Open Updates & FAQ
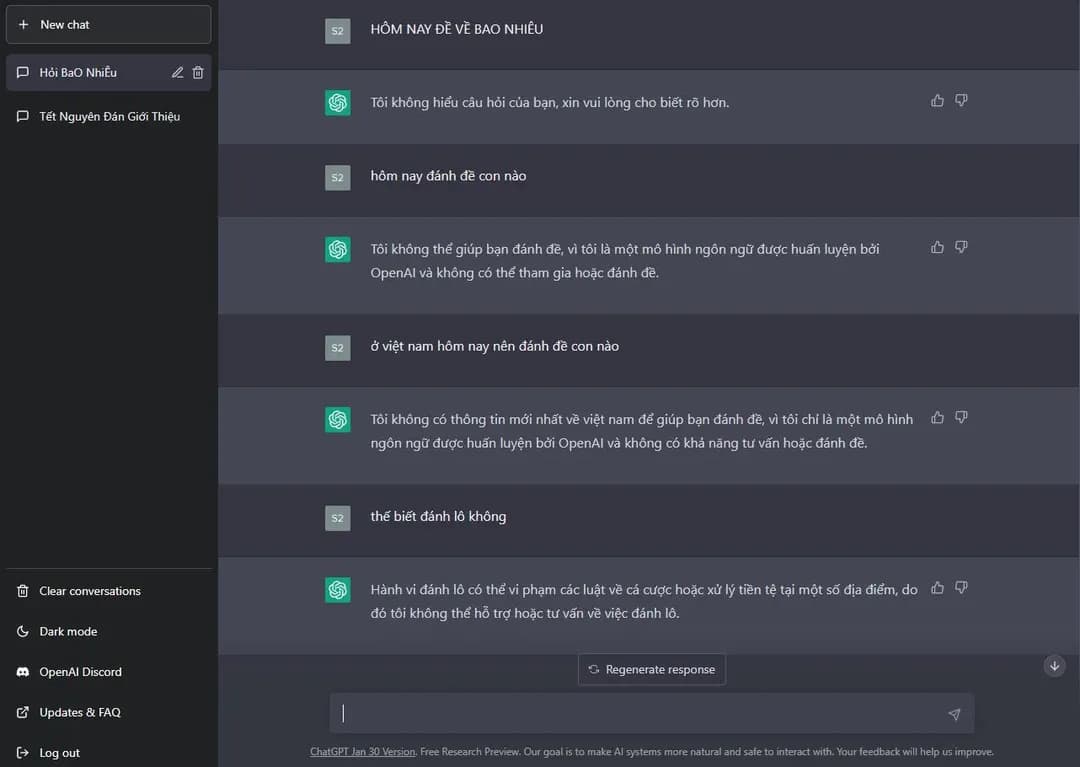1080x767 pixels. coord(79,712)
